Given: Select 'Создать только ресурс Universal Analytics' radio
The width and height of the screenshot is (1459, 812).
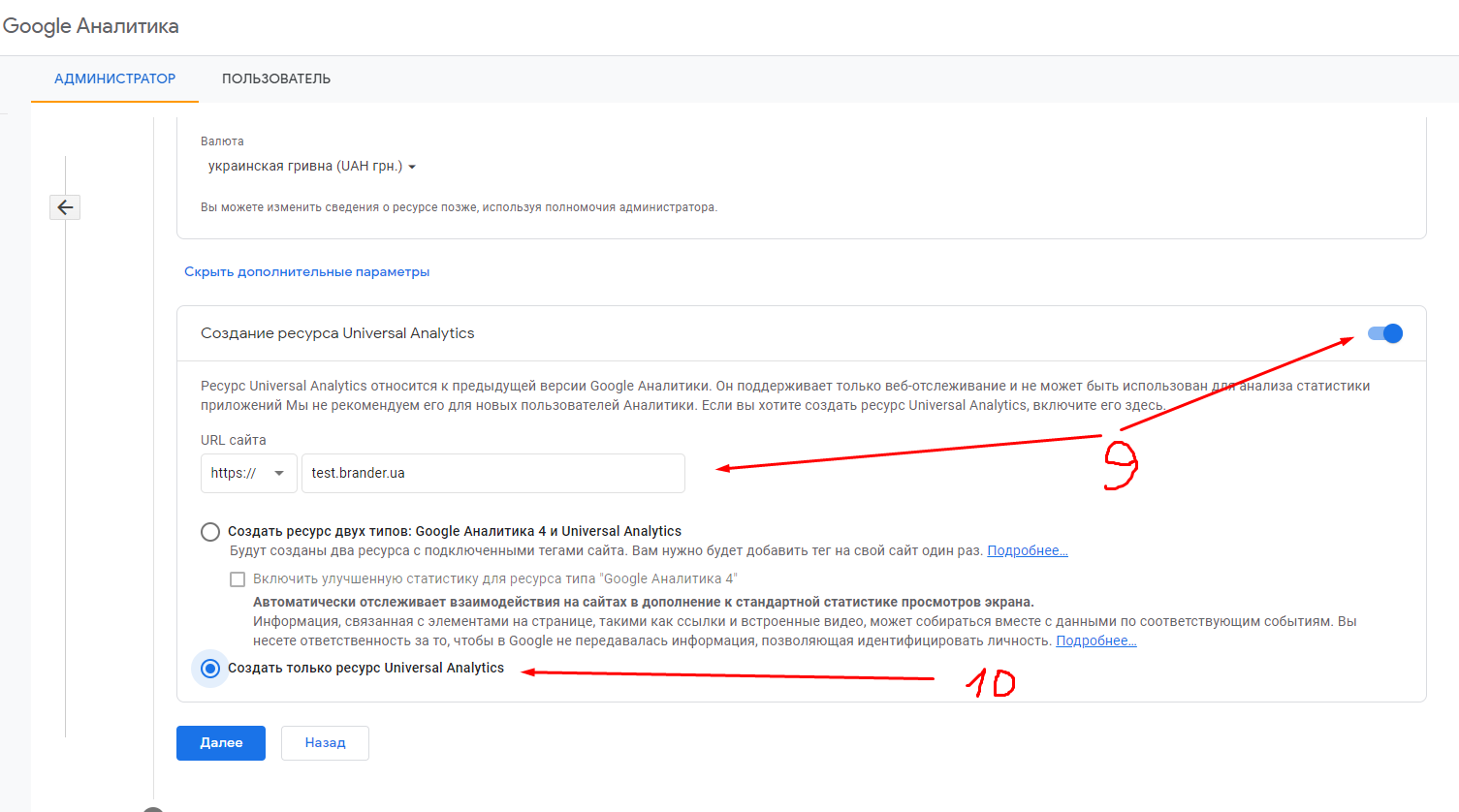Looking at the screenshot, I should coord(210,669).
